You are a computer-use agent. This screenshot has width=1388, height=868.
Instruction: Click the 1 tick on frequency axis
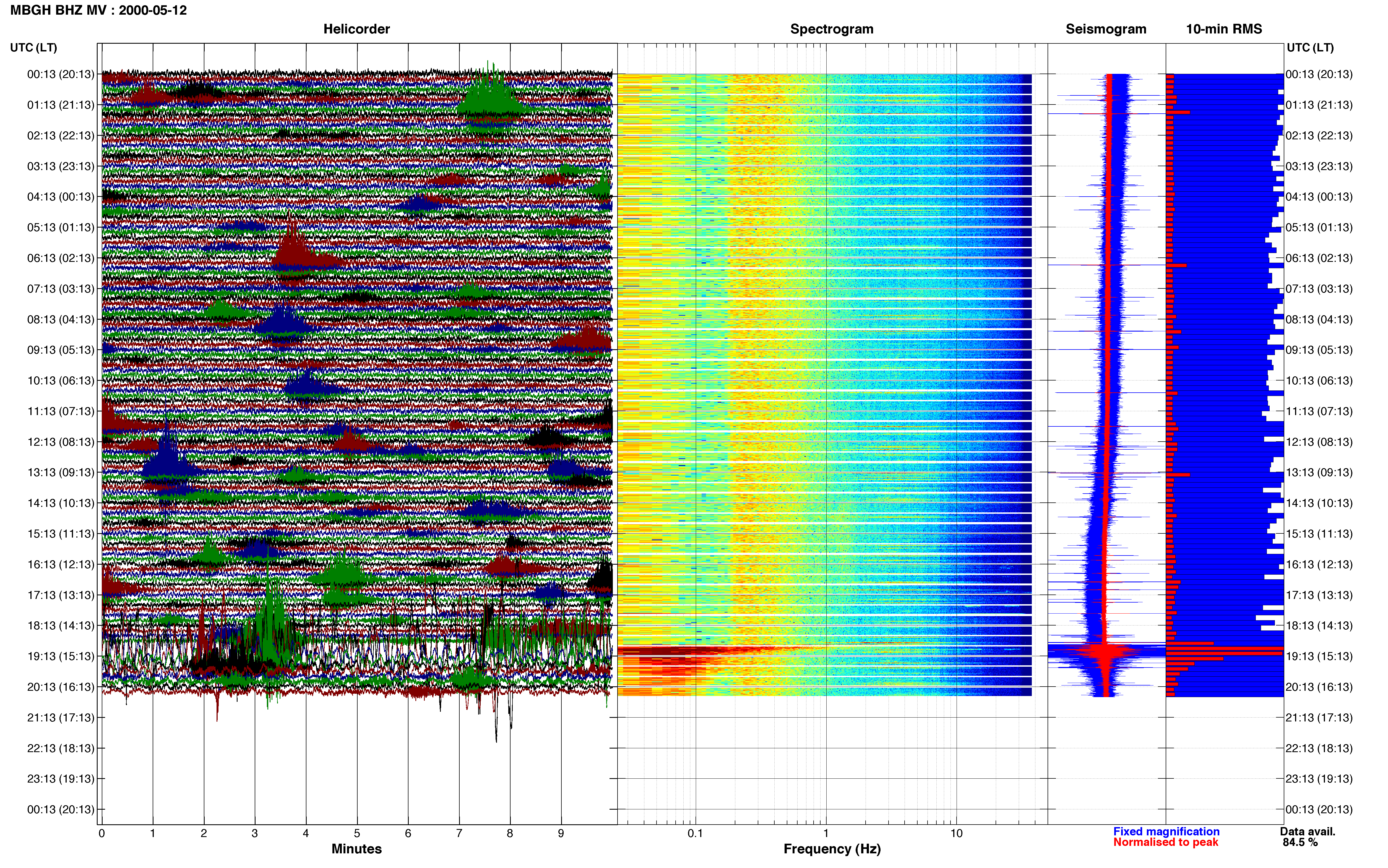[826, 833]
